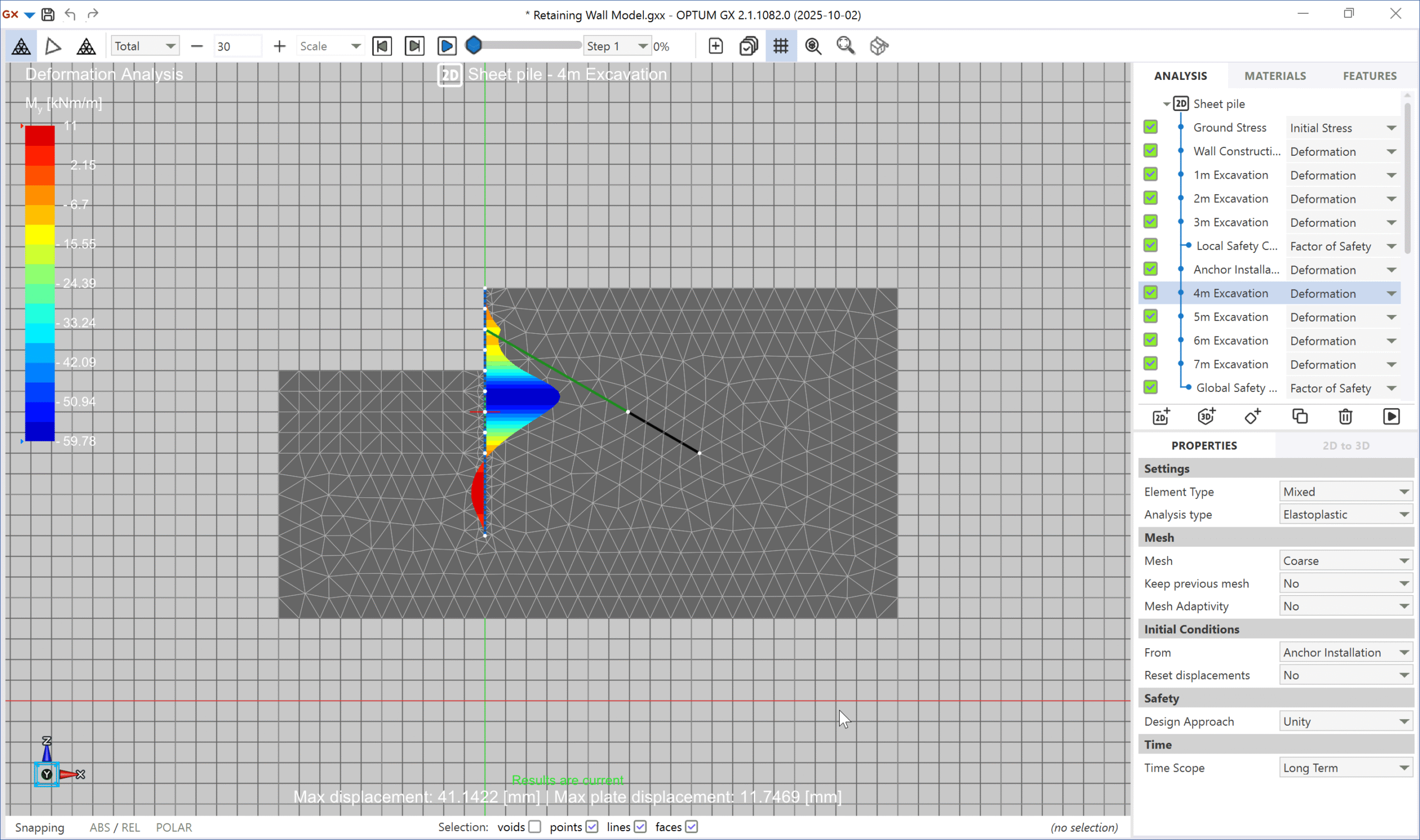Click the add 3D analysis icon

[x=1206, y=416]
